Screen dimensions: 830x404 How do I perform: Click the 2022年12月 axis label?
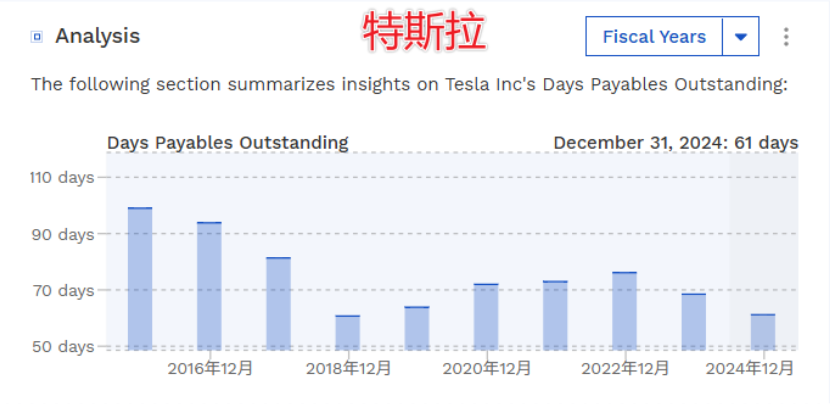625,369
